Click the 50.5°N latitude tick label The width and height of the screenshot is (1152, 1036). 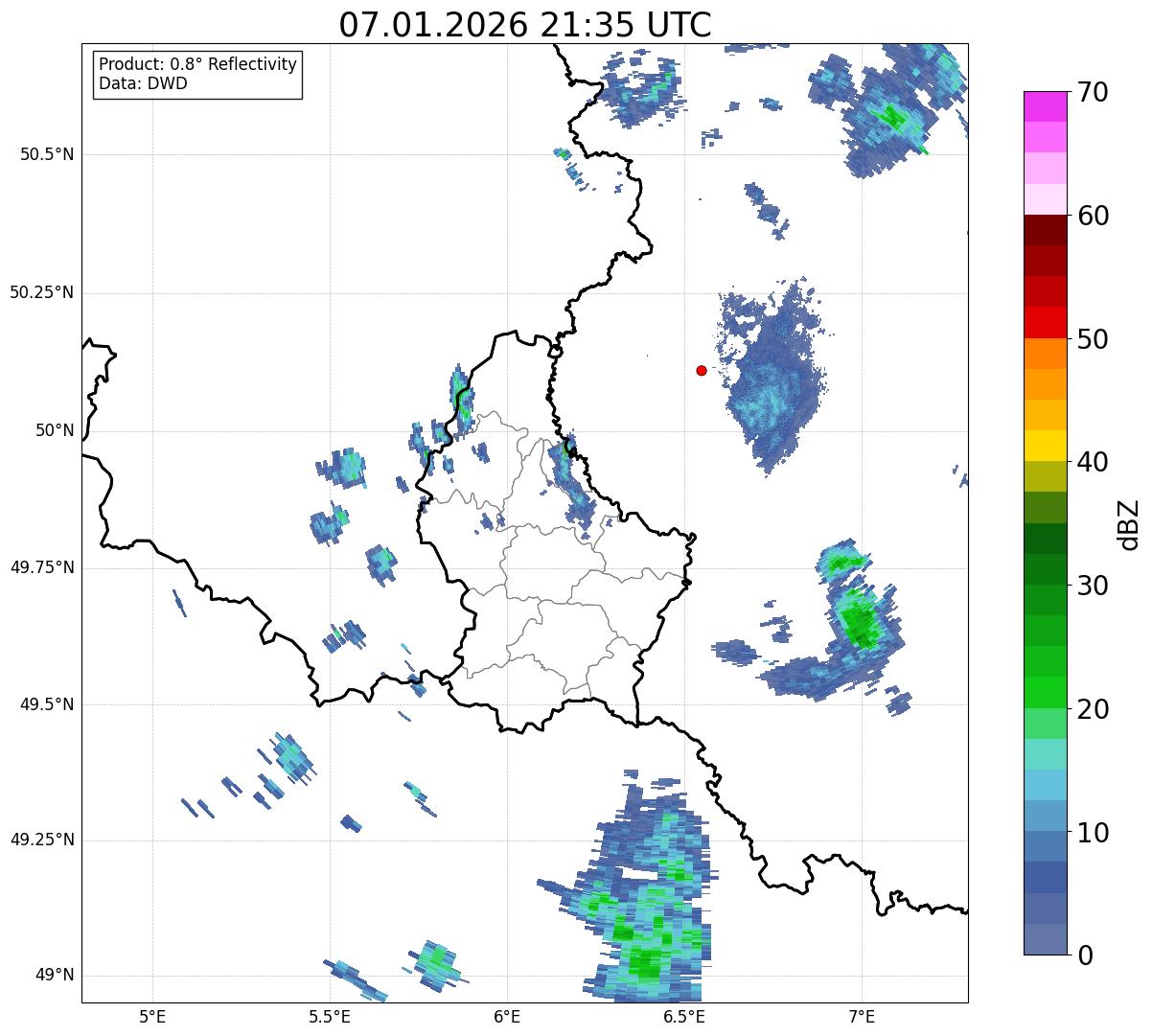[x=47, y=154]
